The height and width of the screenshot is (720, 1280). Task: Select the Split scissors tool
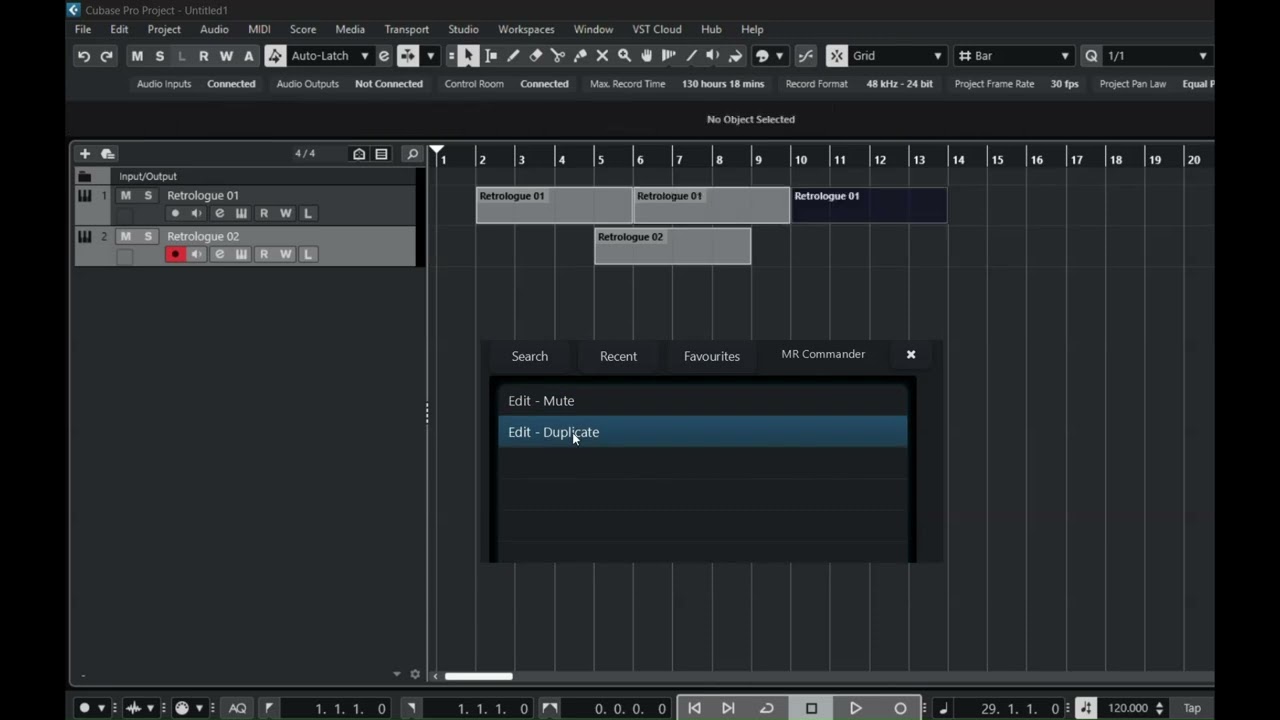(558, 56)
